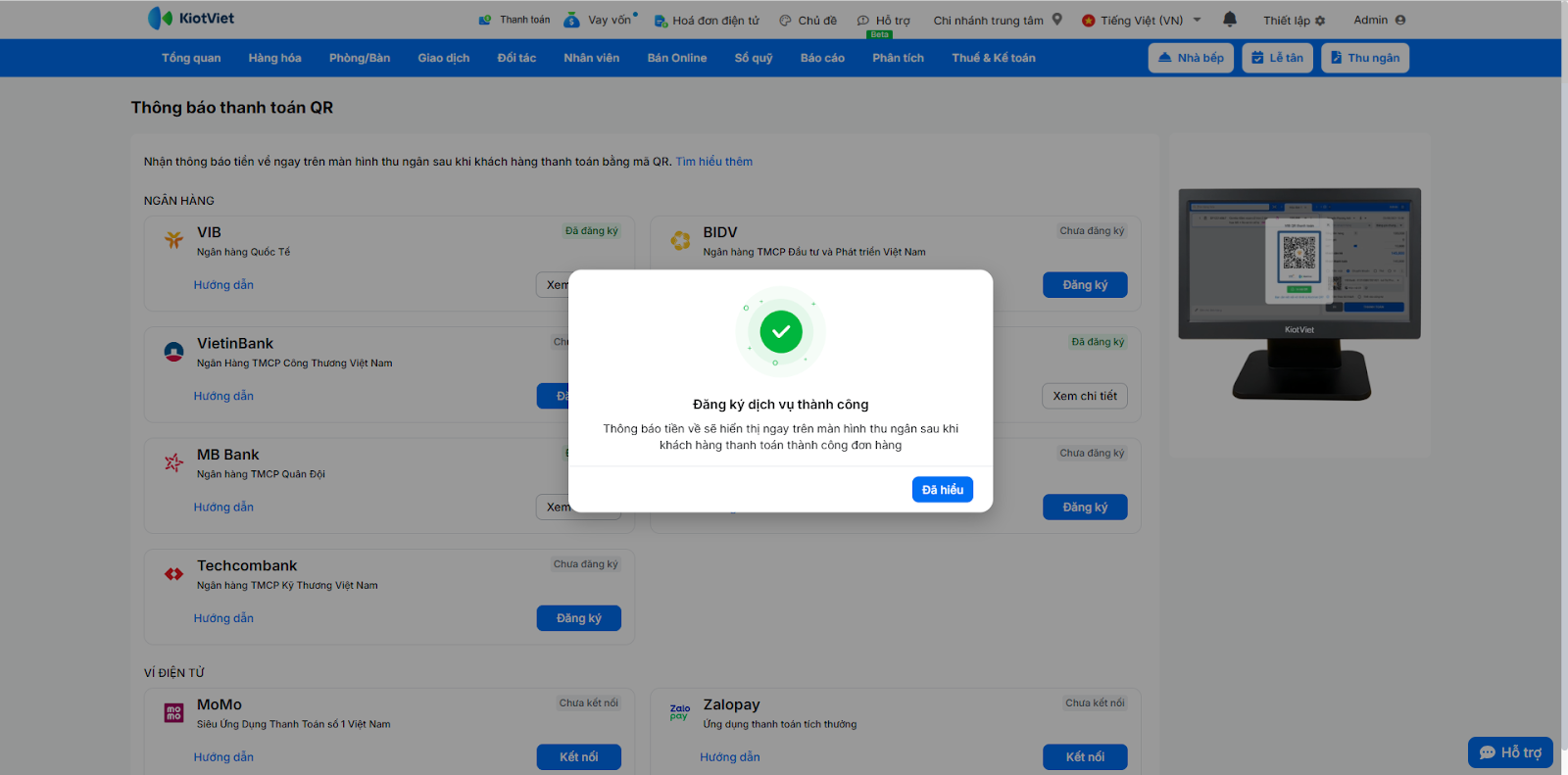Click the MB Bank logo
The image size is (1568, 775).
(x=174, y=462)
